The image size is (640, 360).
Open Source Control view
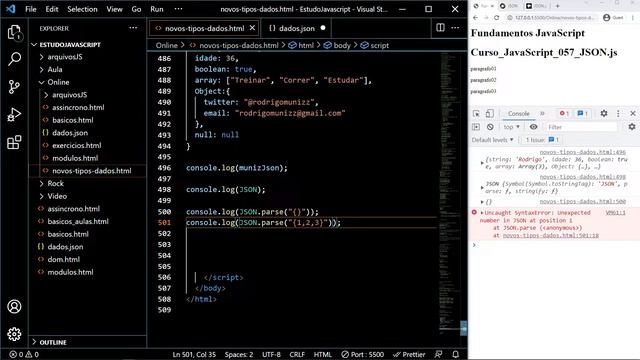(x=14, y=87)
